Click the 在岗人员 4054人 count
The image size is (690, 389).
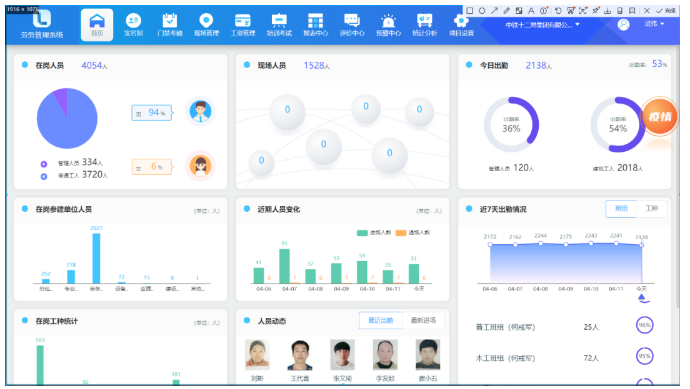pyautogui.click(x=94, y=66)
